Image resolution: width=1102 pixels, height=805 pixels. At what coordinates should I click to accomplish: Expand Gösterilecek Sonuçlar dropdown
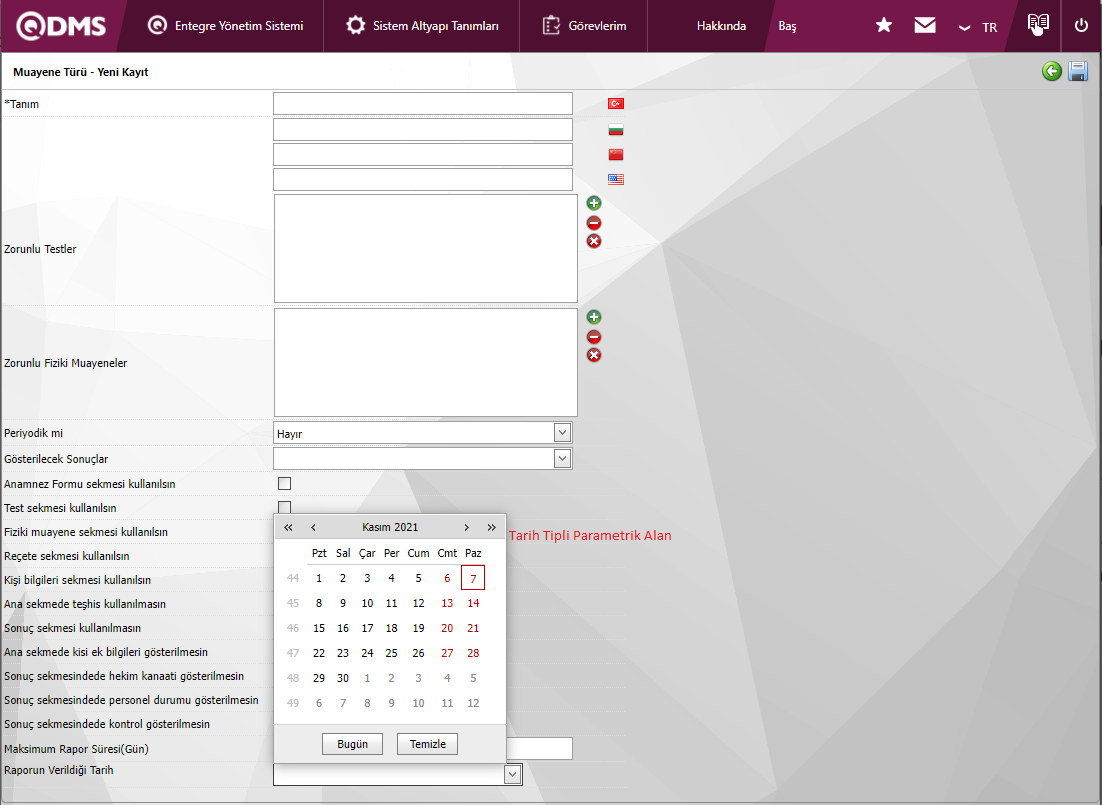click(x=562, y=458)
